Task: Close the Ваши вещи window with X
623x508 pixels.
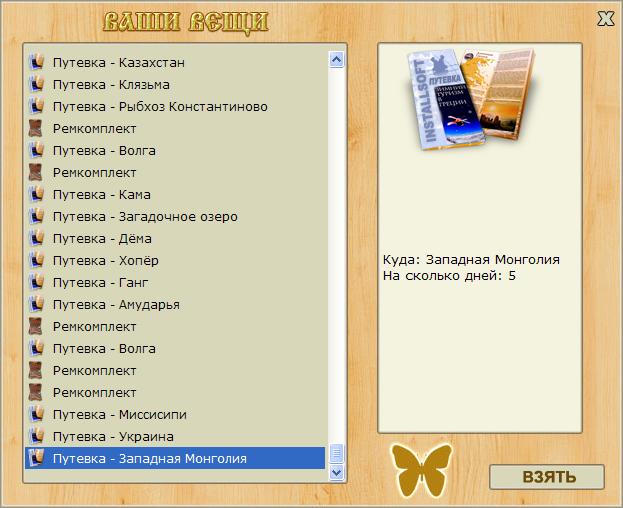Action: click(x=606, y=19)
